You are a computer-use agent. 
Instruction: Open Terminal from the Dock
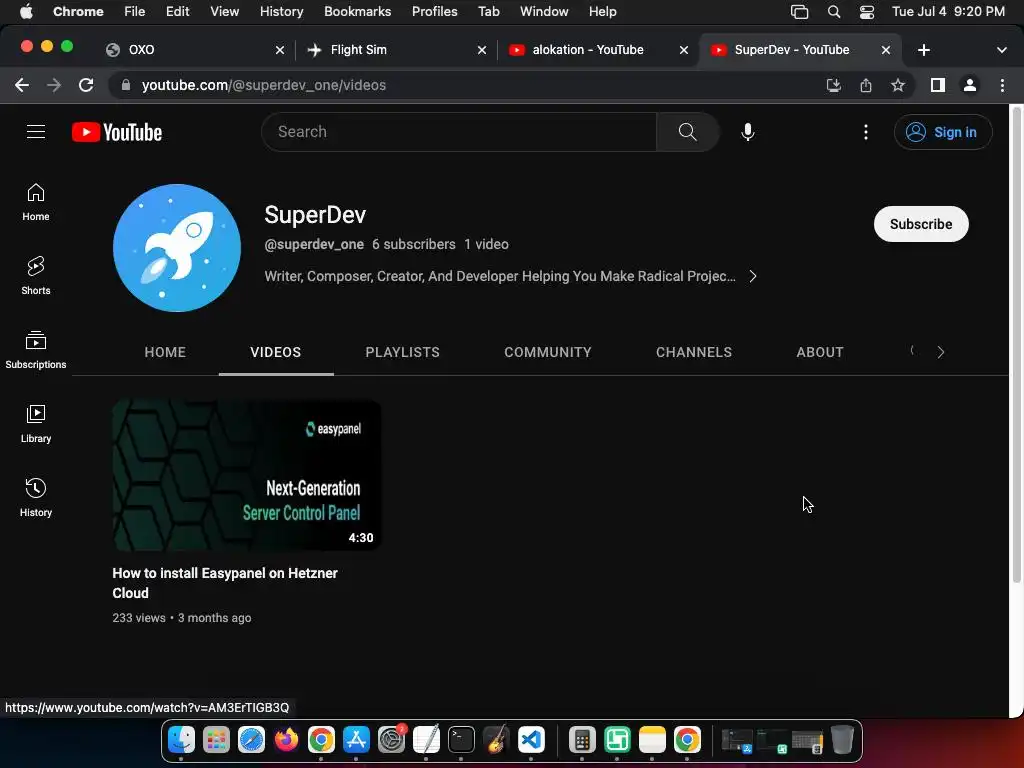461,740
